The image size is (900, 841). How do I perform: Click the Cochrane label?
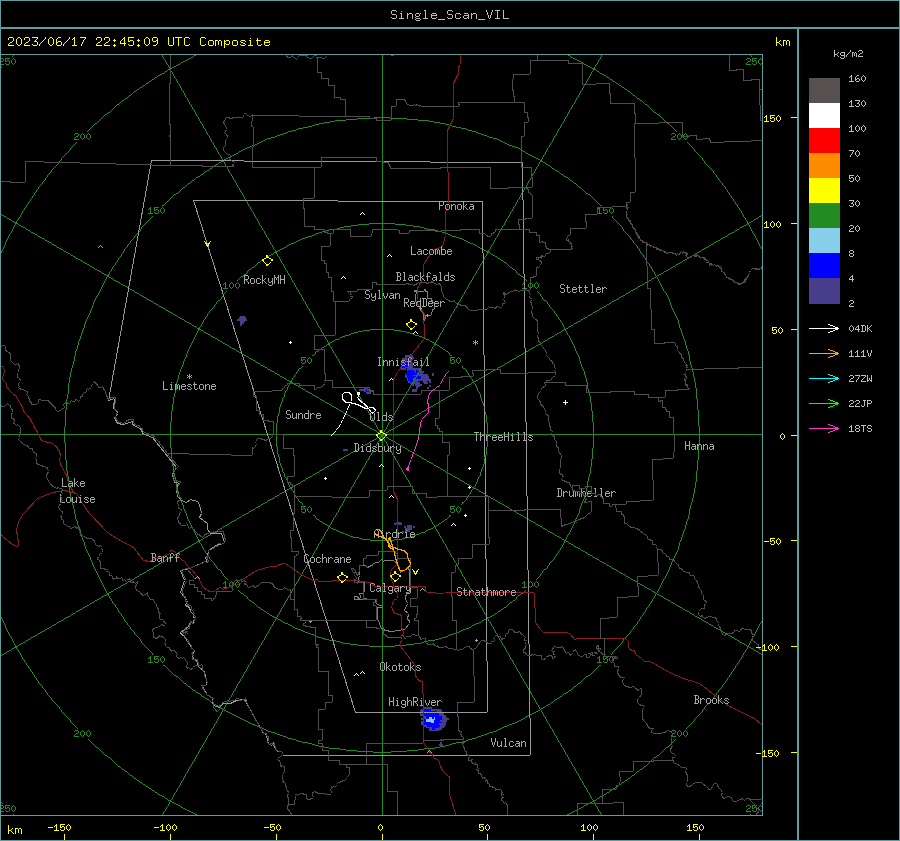327,559
